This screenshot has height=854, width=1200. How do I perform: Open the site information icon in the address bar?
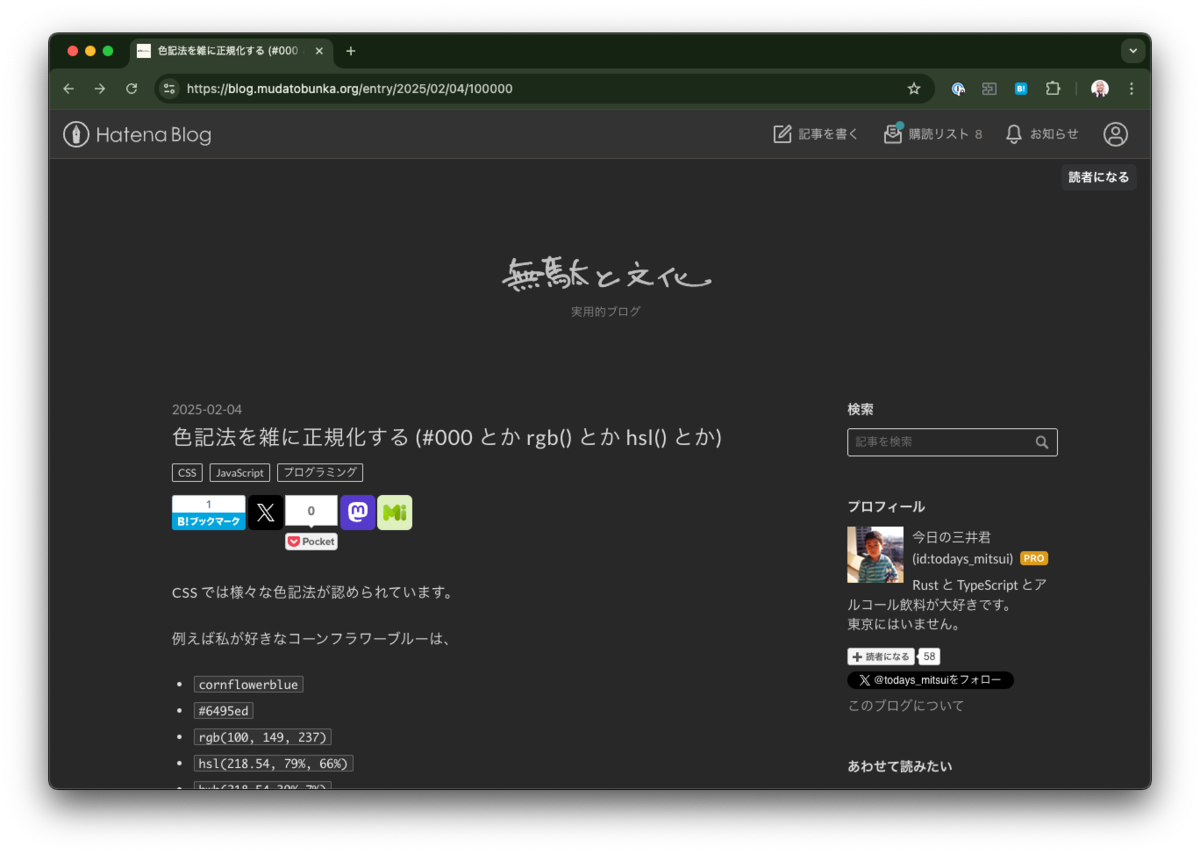pyautogui.click(x=169, y=89)
